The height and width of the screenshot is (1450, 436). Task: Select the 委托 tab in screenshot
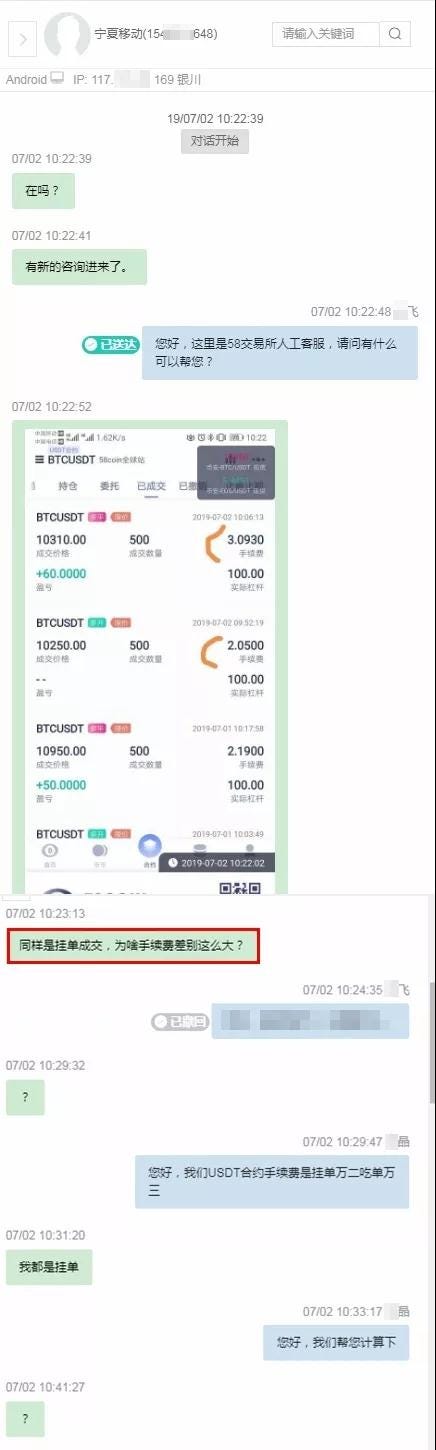point(109,486)
